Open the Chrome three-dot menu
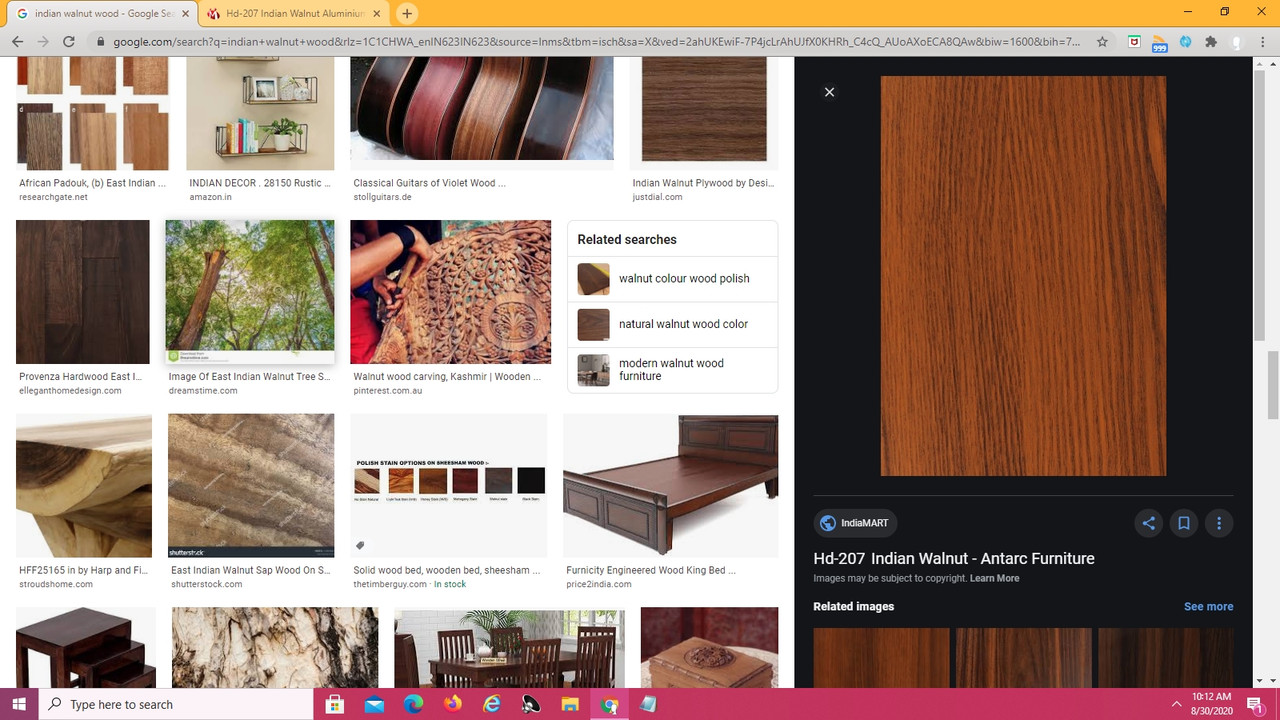Image resolution: width=1280 pixels, height=720 pixels. [1263, 42]
